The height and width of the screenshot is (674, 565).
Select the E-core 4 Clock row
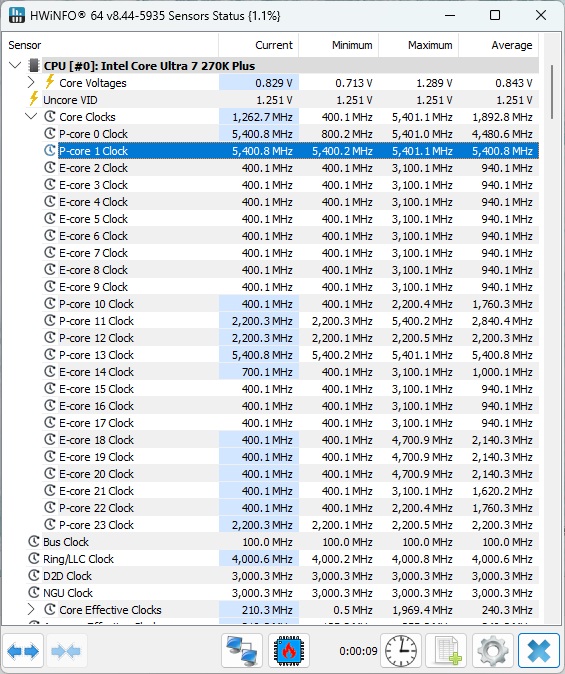click(291, 202)
